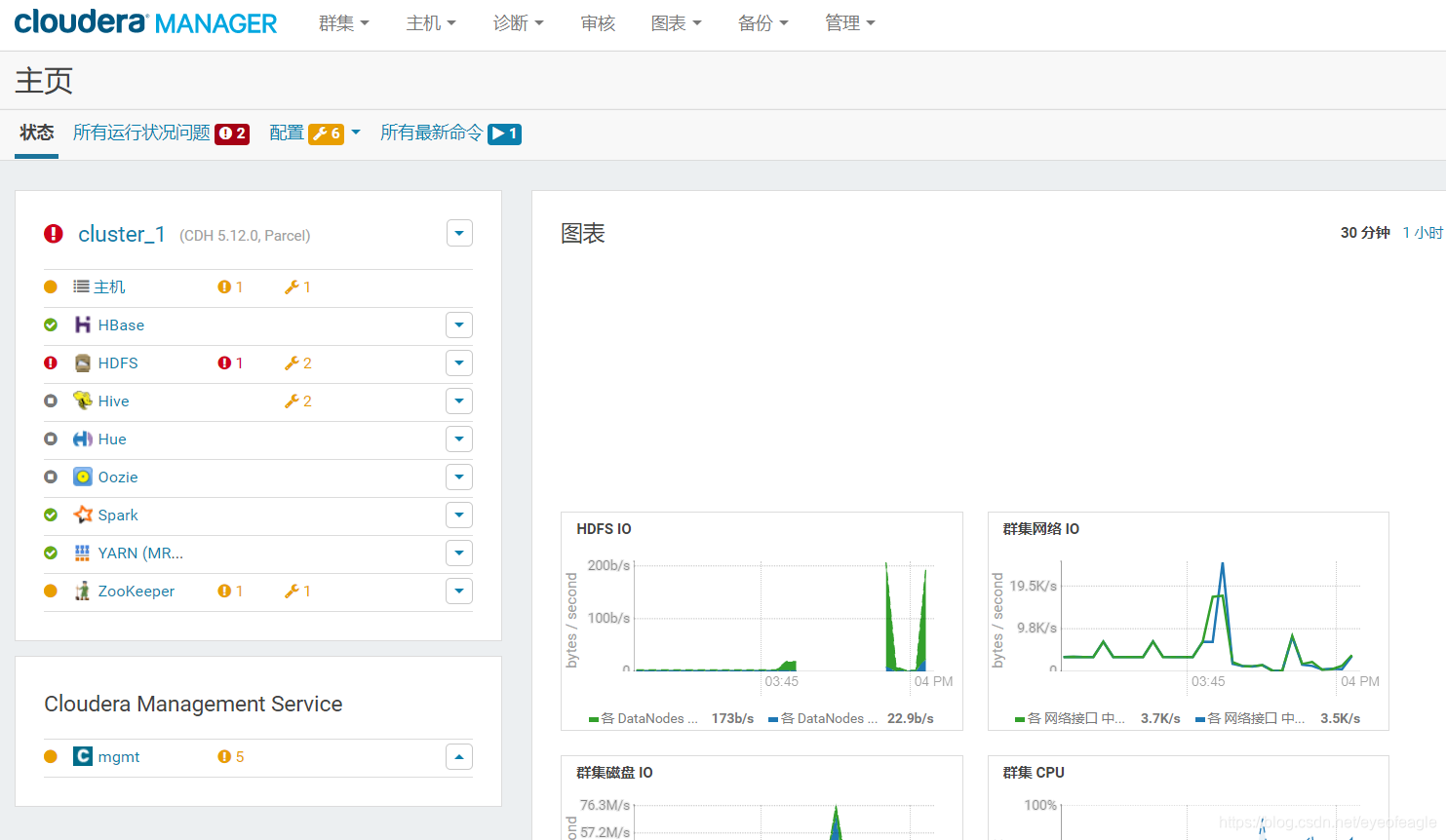Open HBase actions dropdown
1446x840 pixels.
click(x=459, y=325)
